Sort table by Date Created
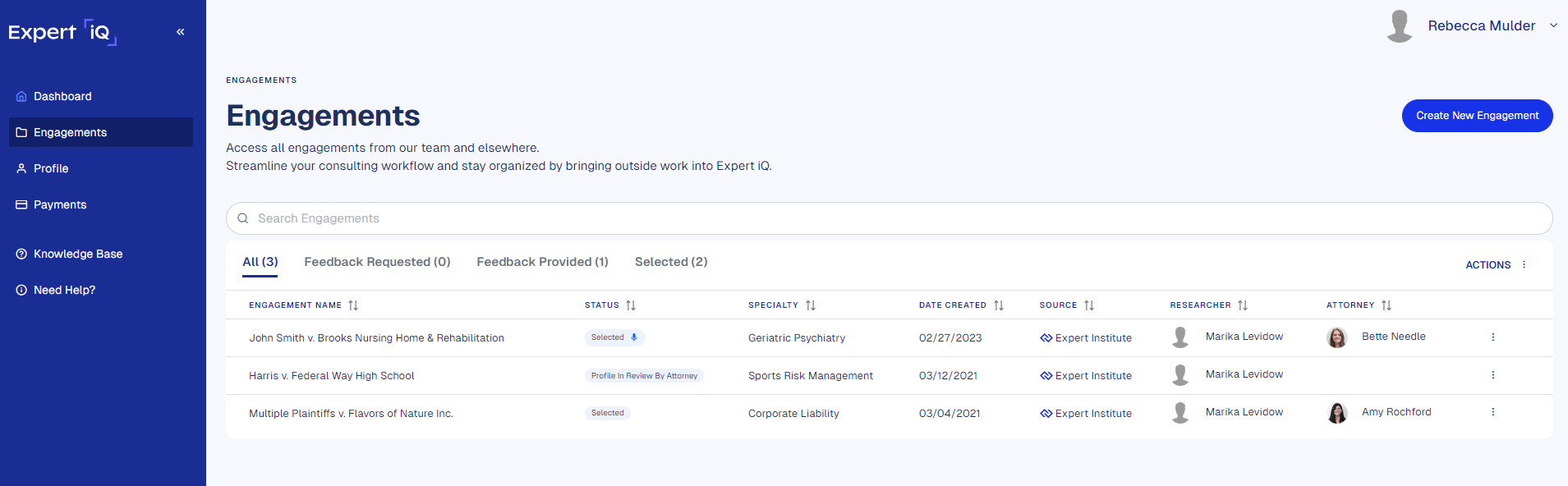Screen dimensions: 1568x486 coord(999,305)
